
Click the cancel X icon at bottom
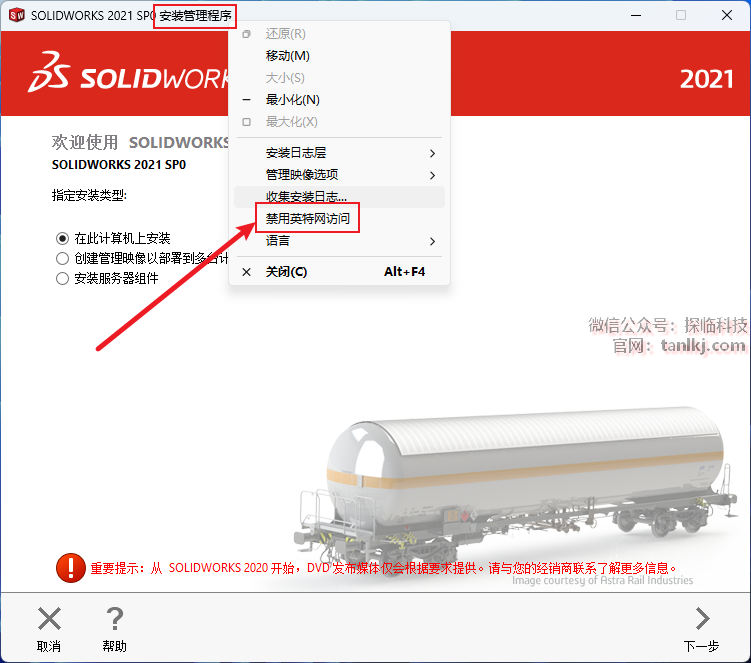point(49,618)
